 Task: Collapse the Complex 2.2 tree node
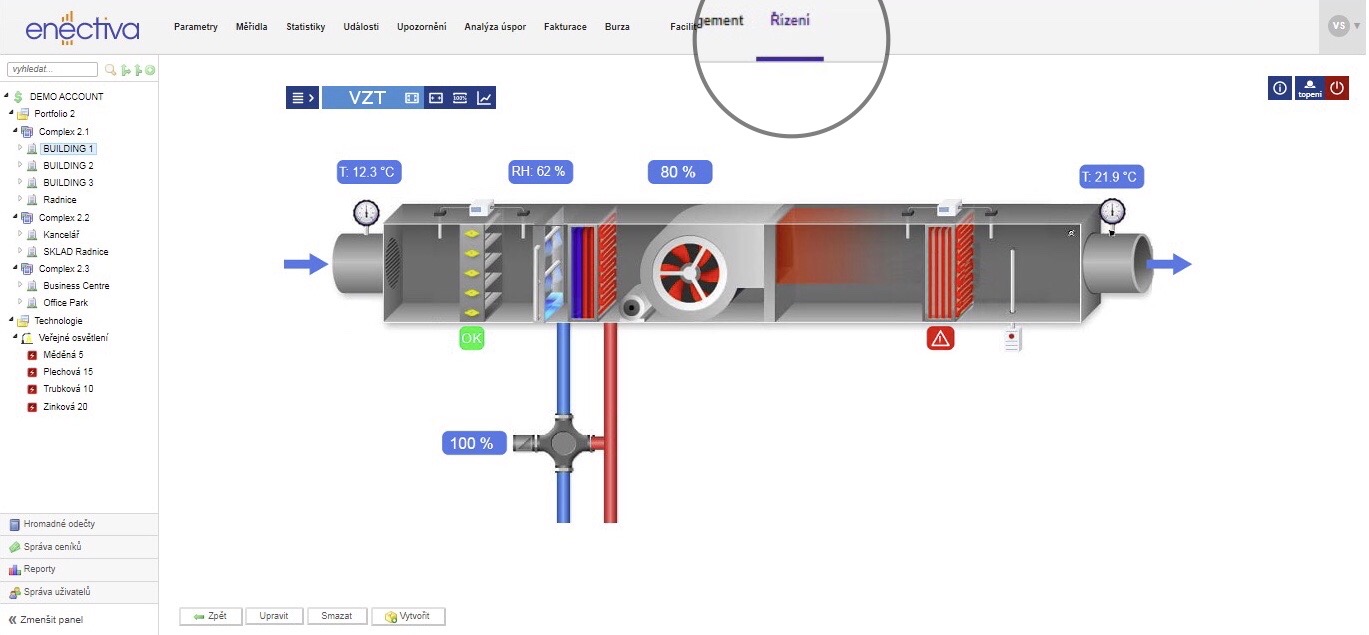click(15, 217)
